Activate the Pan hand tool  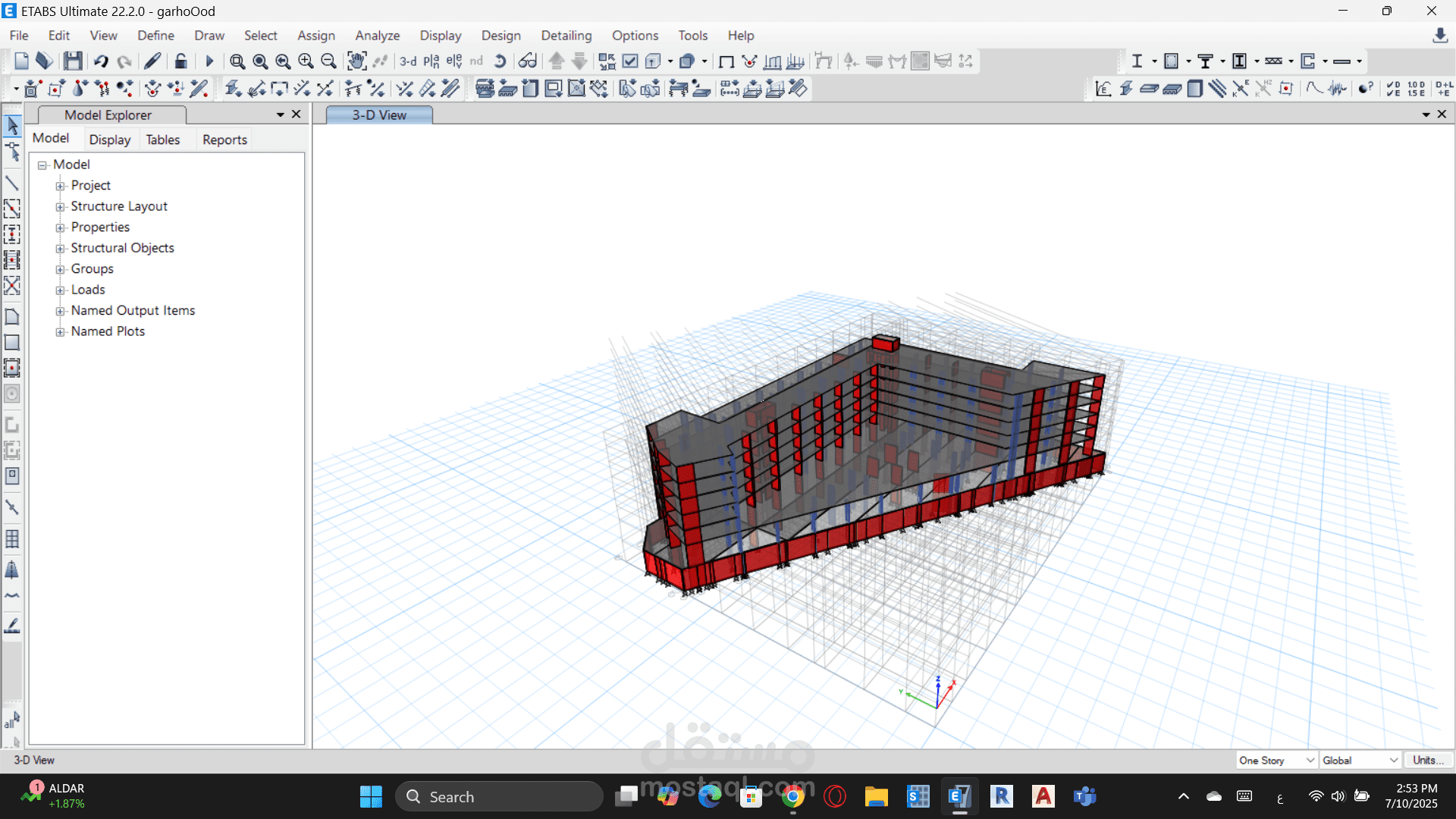point(356,61)
